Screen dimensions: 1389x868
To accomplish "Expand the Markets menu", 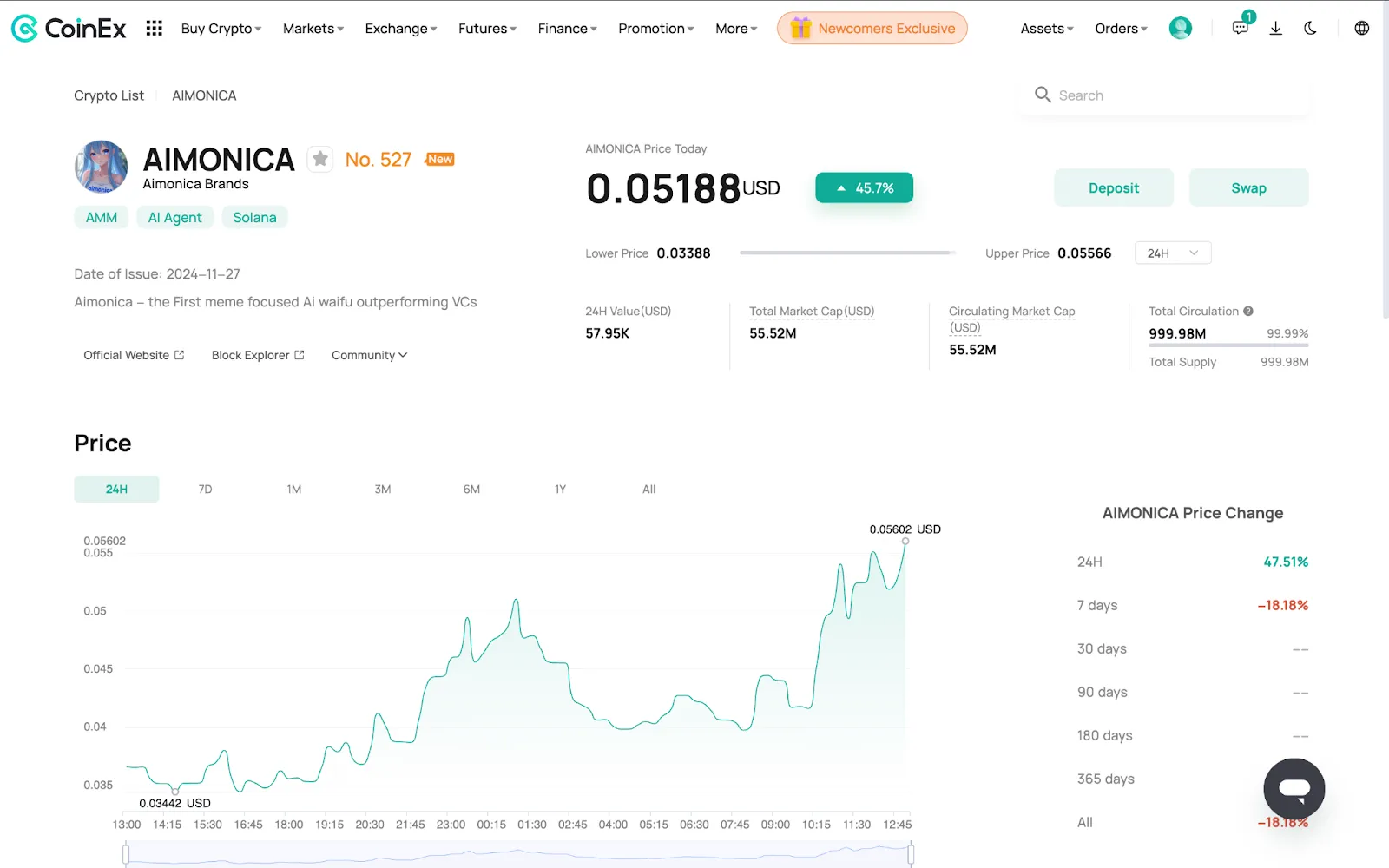I will click(313, 29).
